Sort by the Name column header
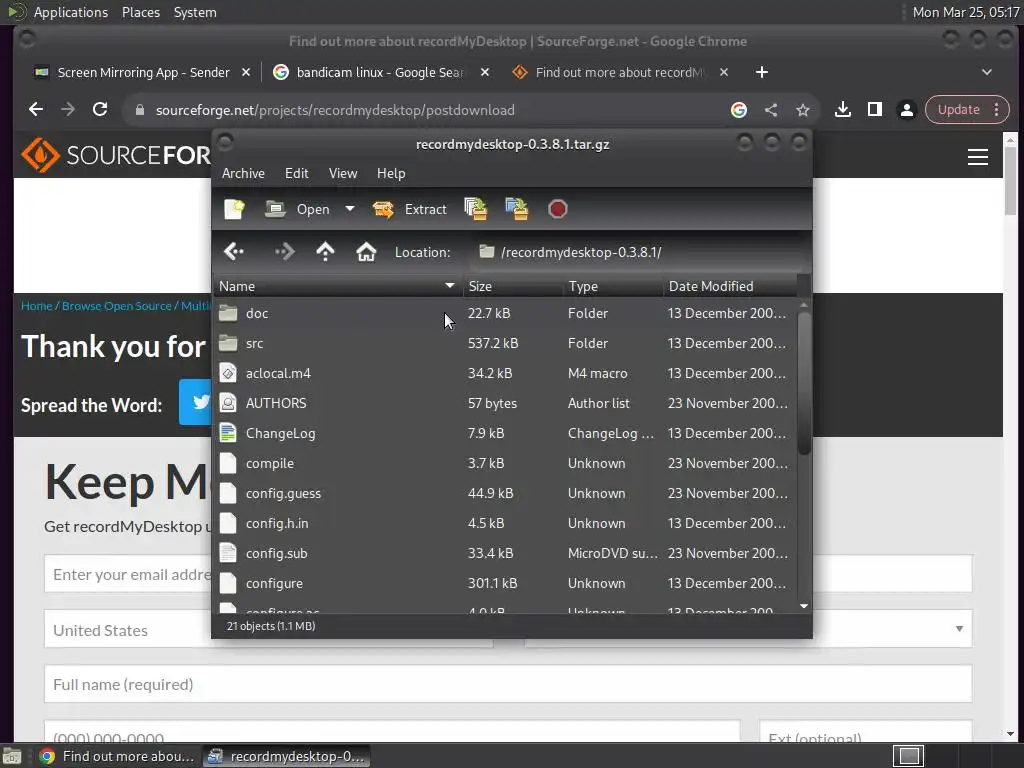The width and height of the screenshot is (1024, 768). [338, 286]
